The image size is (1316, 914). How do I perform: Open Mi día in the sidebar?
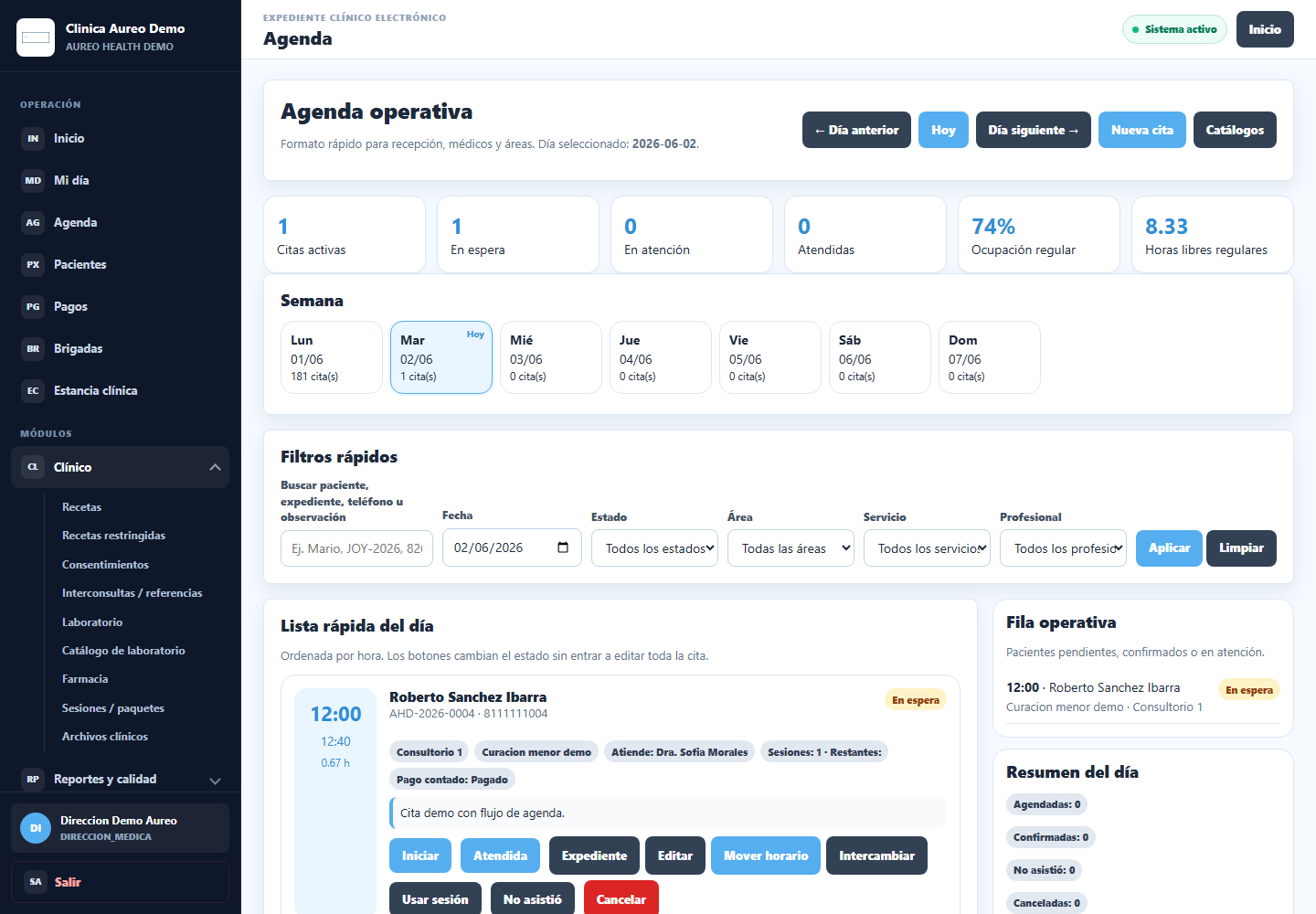[x=120, y=181]
